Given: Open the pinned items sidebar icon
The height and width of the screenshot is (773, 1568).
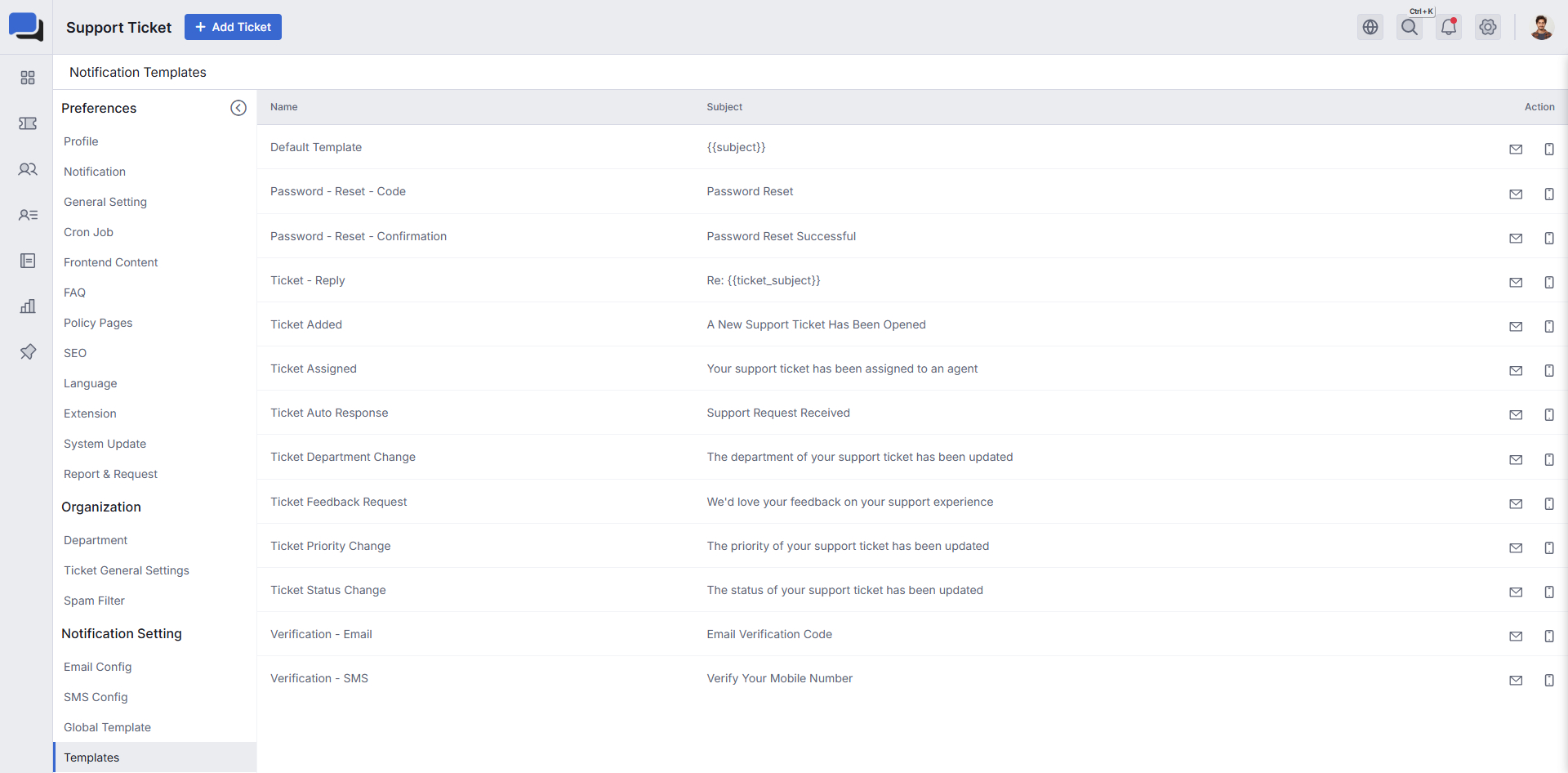Looking at the screenshot, I should click(x=28, y=352).
